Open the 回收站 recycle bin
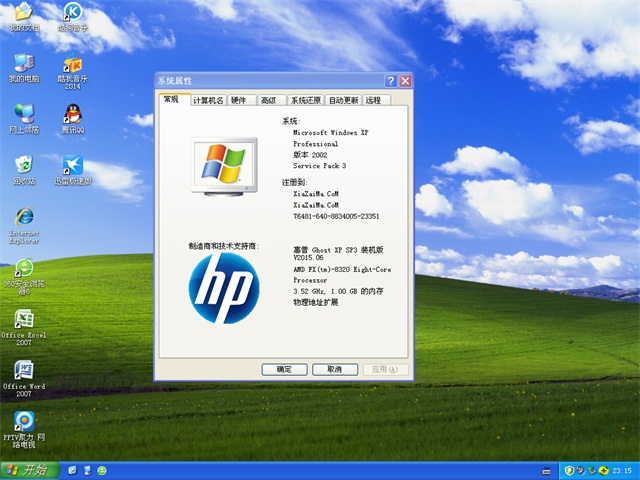640x480 pixels. pos(23,166)
